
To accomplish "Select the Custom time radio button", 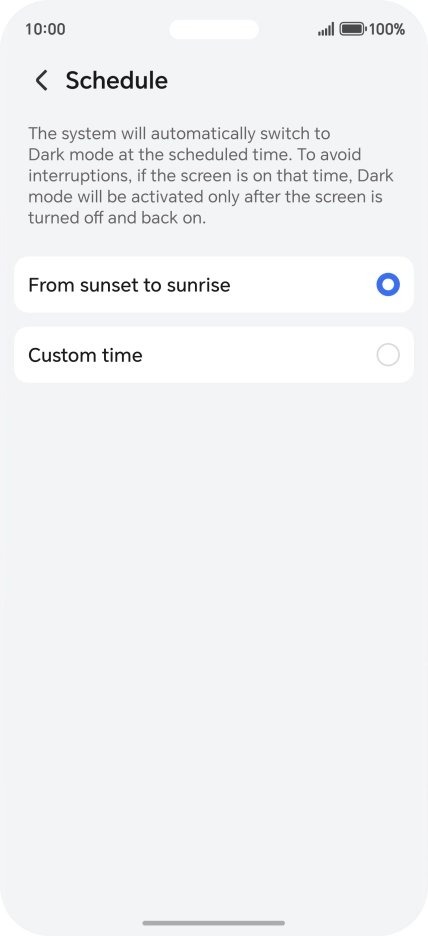I will coord(388,355).
